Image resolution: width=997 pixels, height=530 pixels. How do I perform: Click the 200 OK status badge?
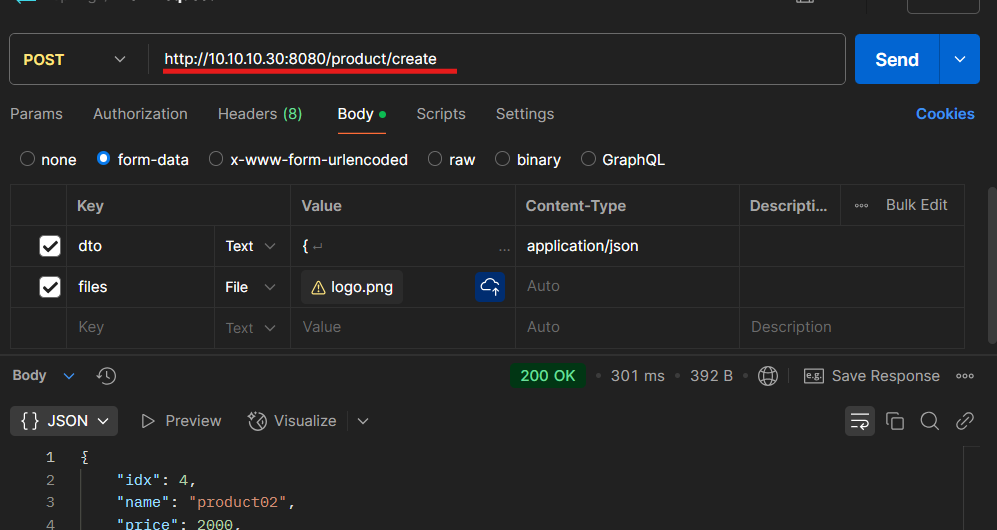547,376
